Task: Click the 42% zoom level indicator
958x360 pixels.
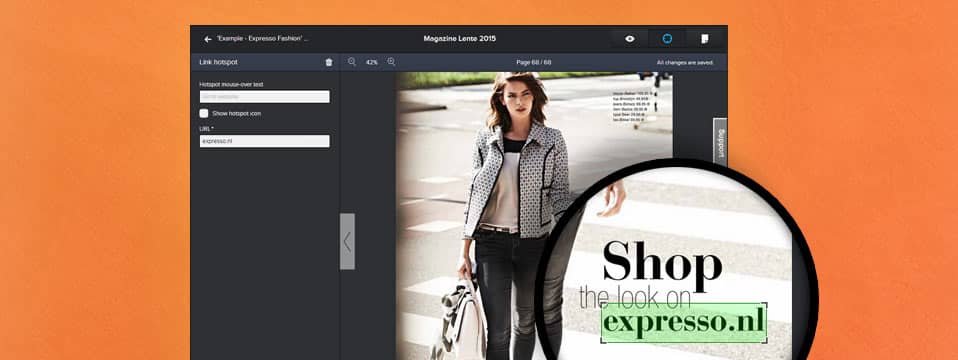Action: (371, 62)
